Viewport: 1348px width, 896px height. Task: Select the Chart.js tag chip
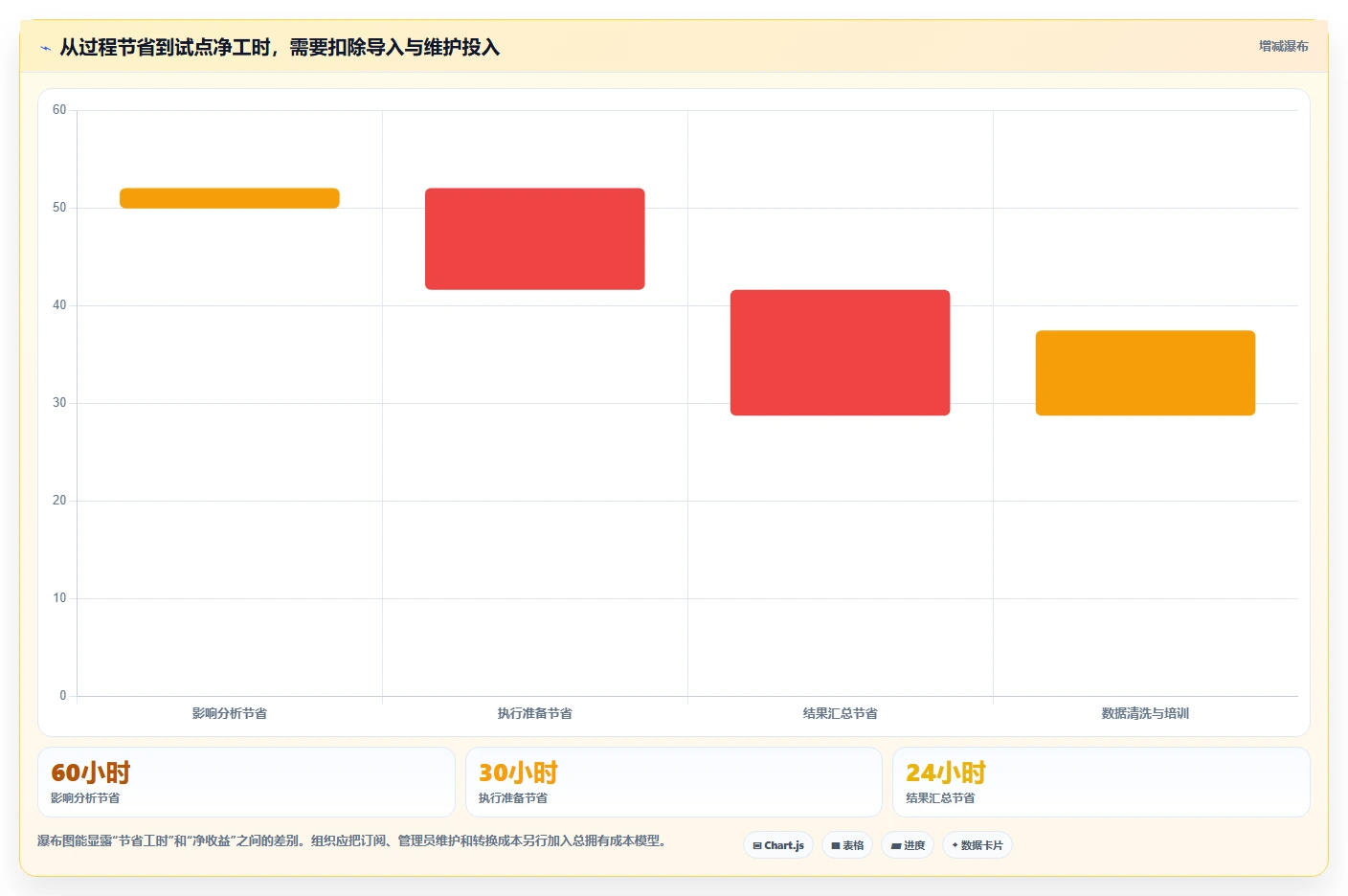[778, 845]
